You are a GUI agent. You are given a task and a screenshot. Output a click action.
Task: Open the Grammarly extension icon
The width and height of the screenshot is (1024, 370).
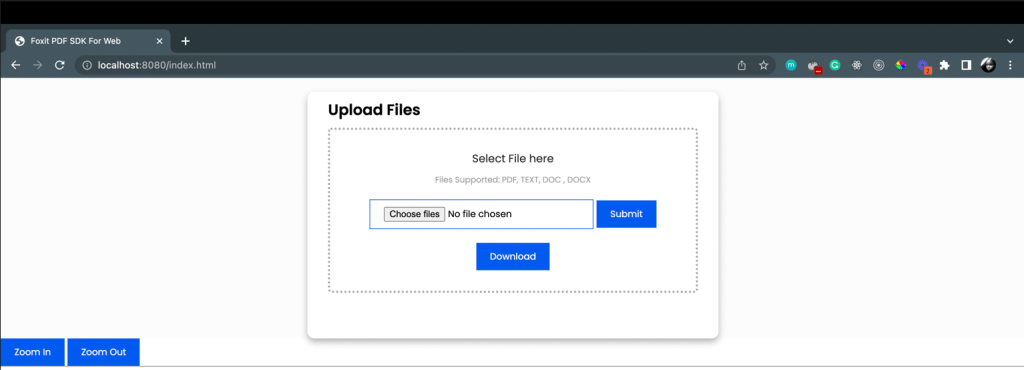835,65
